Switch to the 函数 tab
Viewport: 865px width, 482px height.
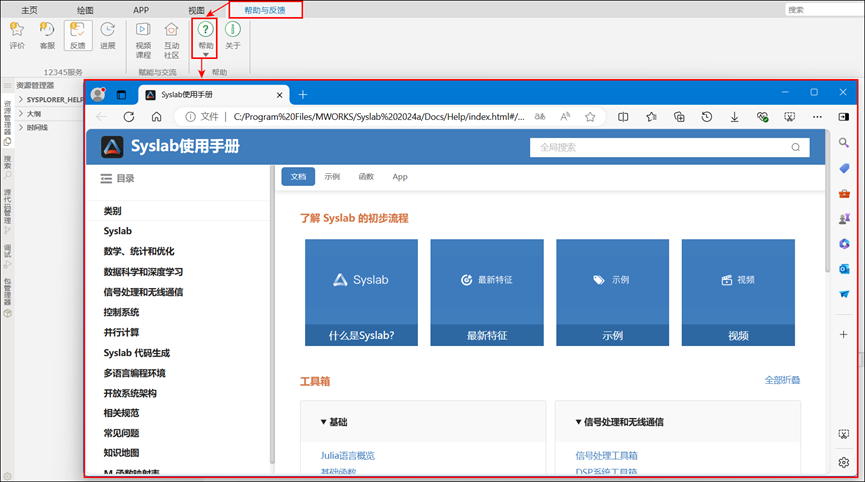pyautogui.click(x=366, y=176)
